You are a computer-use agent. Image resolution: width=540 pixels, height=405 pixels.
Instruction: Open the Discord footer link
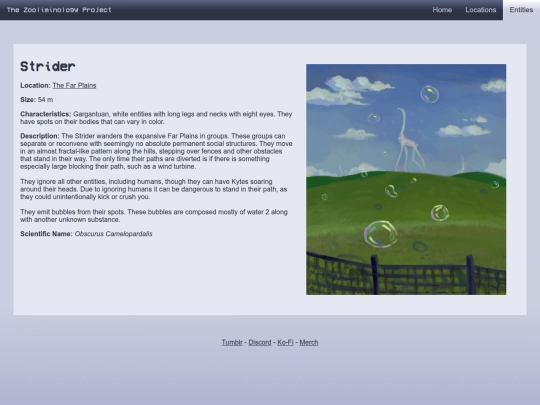click(x=260, y=342)
